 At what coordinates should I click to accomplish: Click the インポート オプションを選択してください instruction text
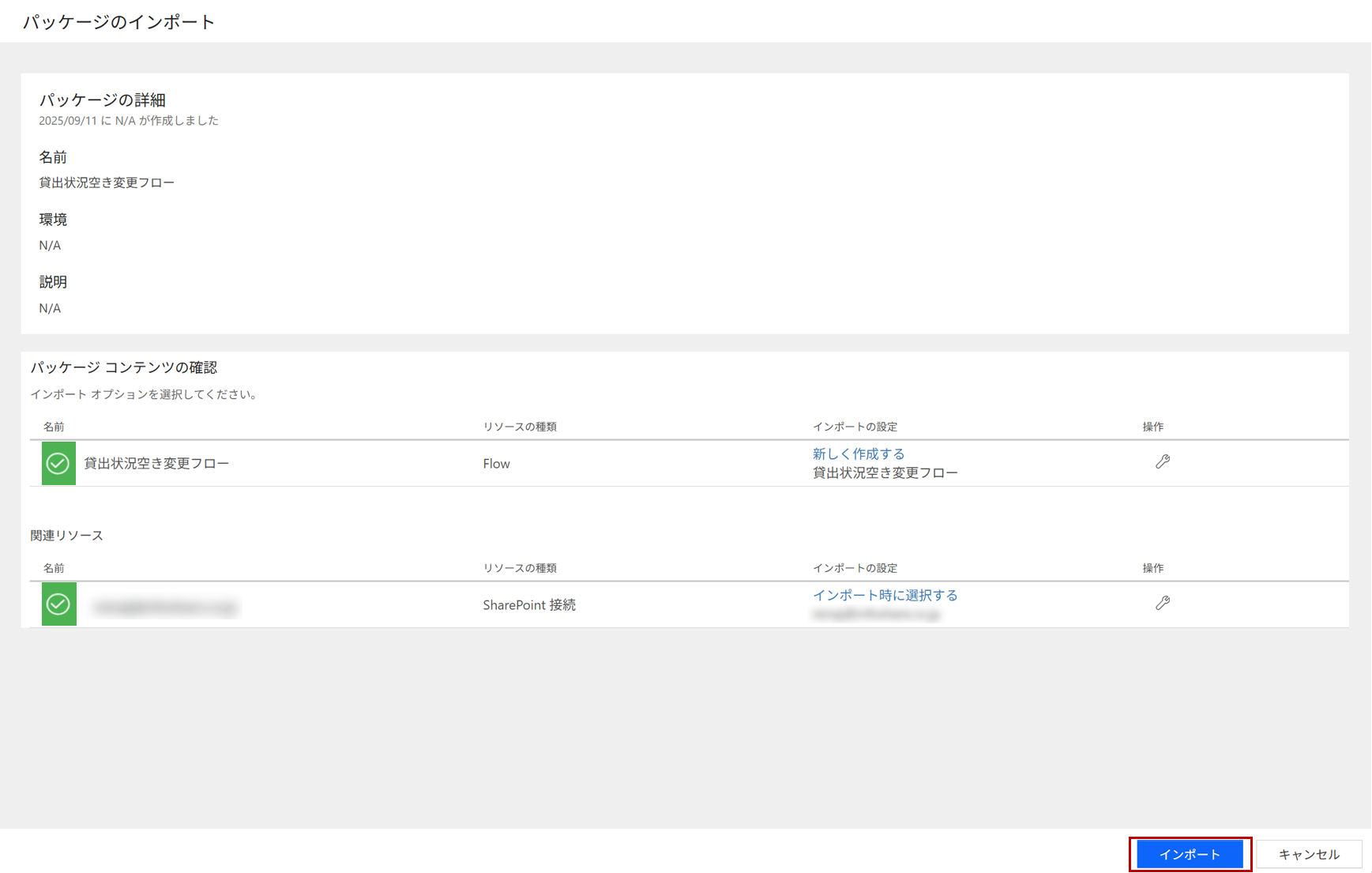[145, 394]
